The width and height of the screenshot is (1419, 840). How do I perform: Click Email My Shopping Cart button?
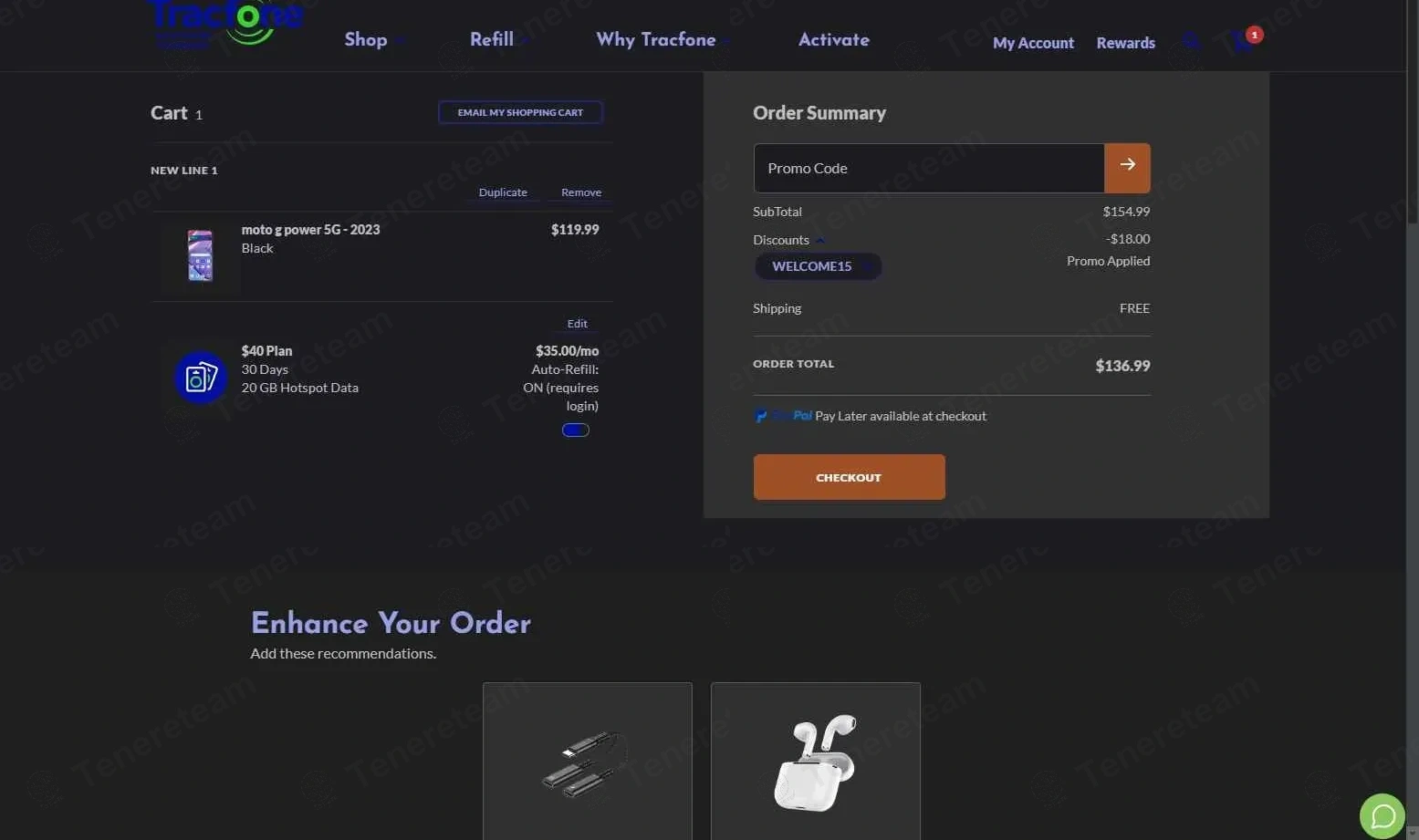[520, 112]
